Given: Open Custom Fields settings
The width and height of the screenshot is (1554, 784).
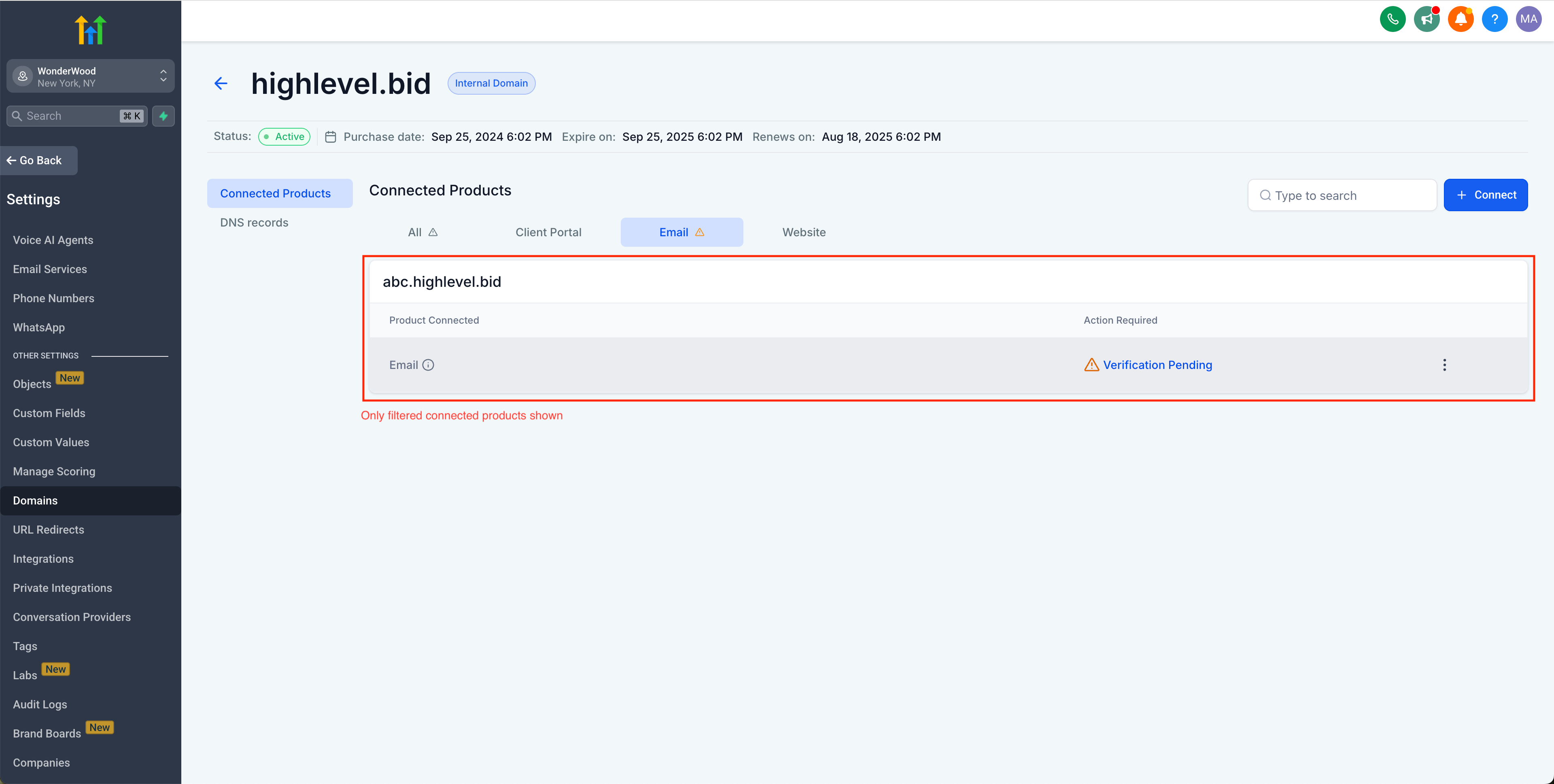Looking at the screenshot, I should 49,413.
